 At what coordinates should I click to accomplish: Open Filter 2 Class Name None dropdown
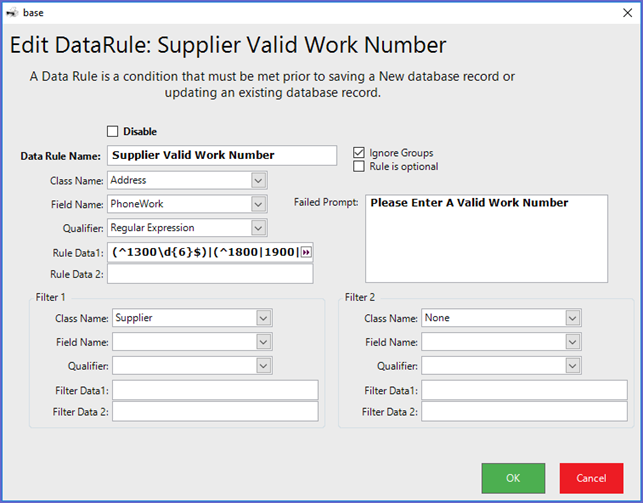(x=572, y=318)
